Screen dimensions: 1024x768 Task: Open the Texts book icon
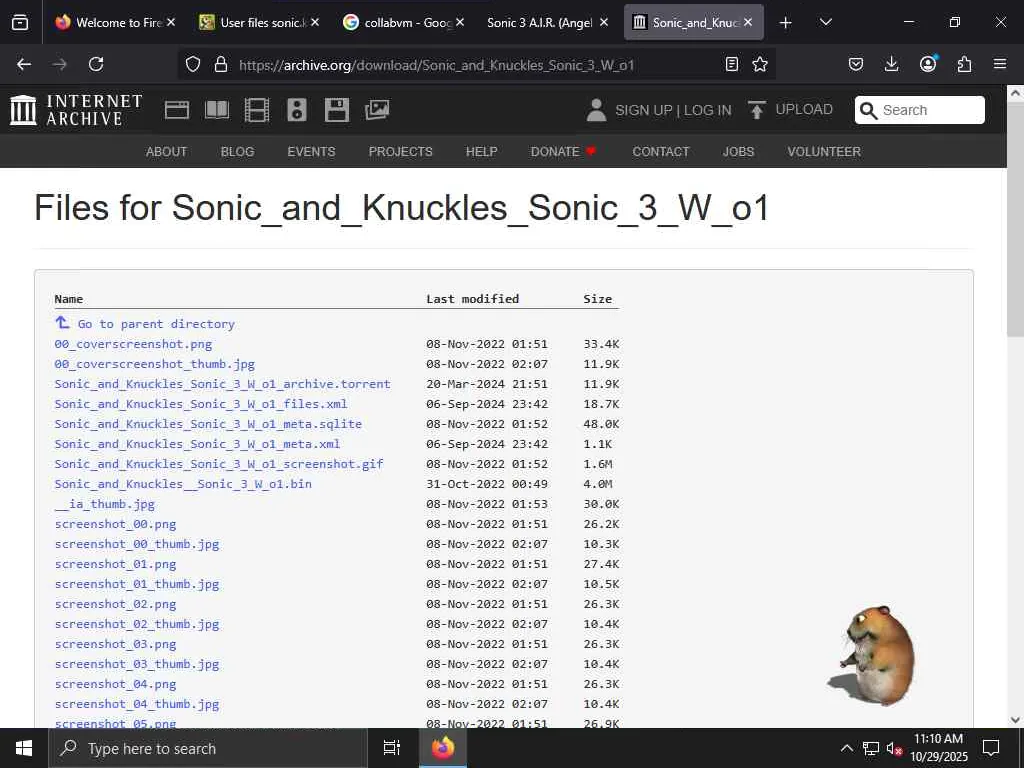(217, 110)
